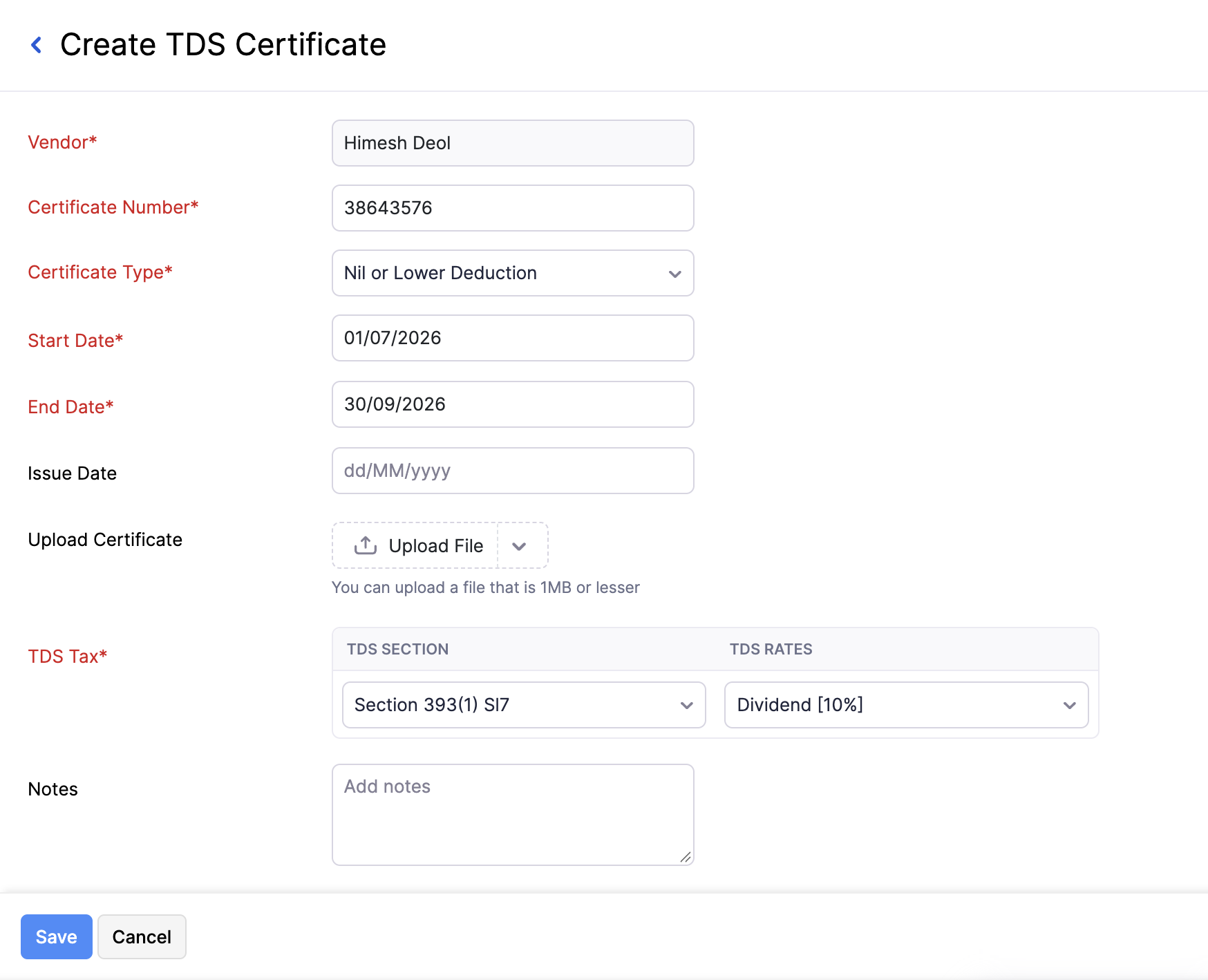Image resolution: width=1208 pixels, height=980 pixels.
Task: Click the TDS RATES column header
Action: coord(771,649)
